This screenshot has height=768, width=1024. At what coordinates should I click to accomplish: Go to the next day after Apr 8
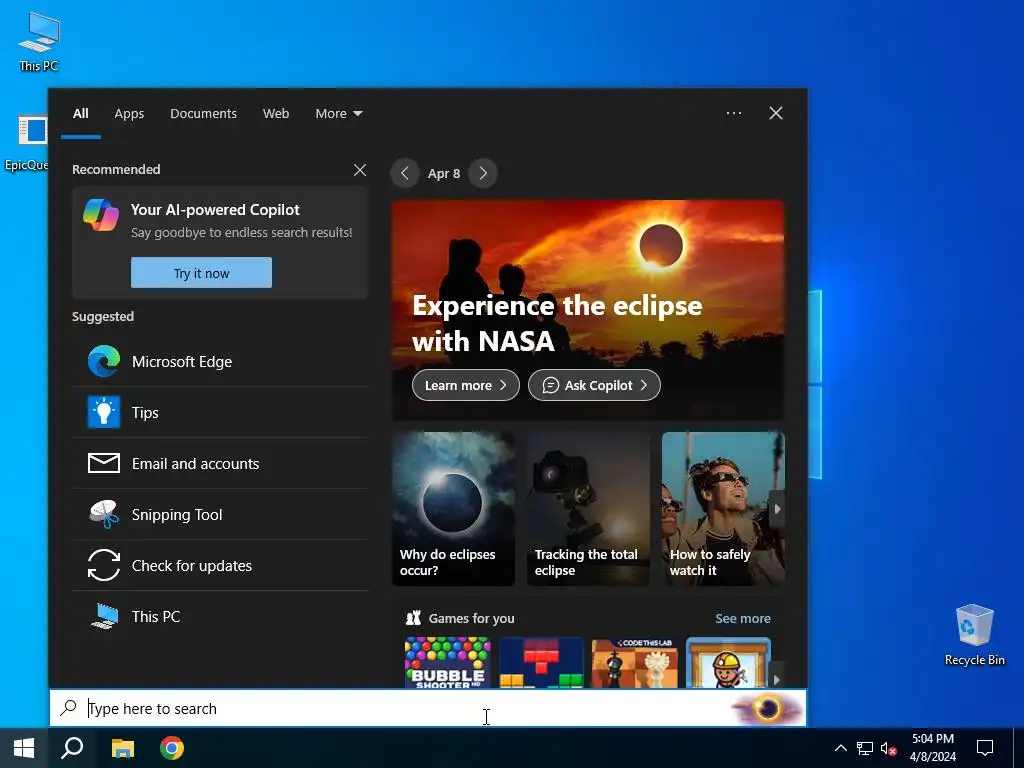[x=483, y=173]
